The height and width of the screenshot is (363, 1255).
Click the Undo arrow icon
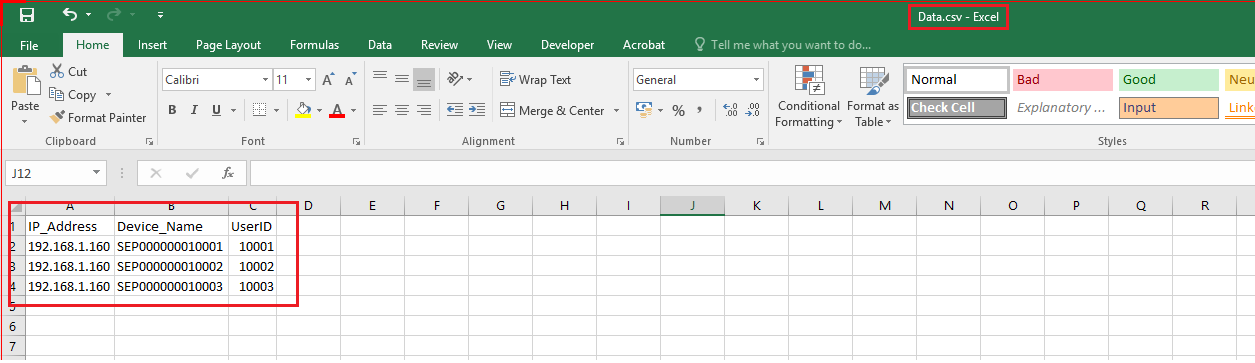click(69, 15)
